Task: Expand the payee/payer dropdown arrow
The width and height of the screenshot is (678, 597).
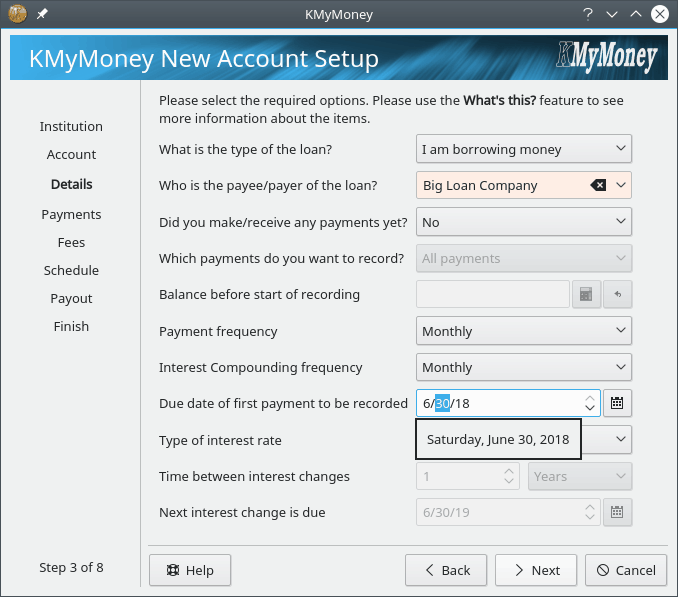Action: coord(621,185)
